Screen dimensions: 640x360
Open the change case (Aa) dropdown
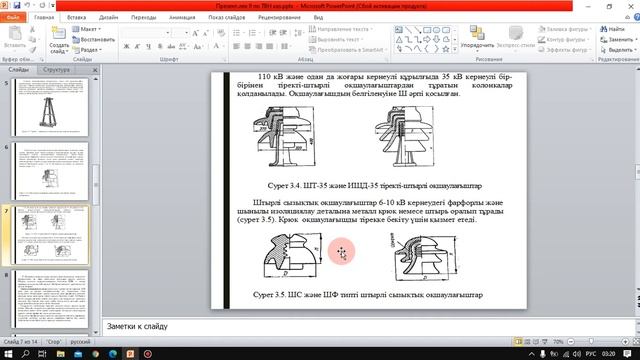pos(198,47)
